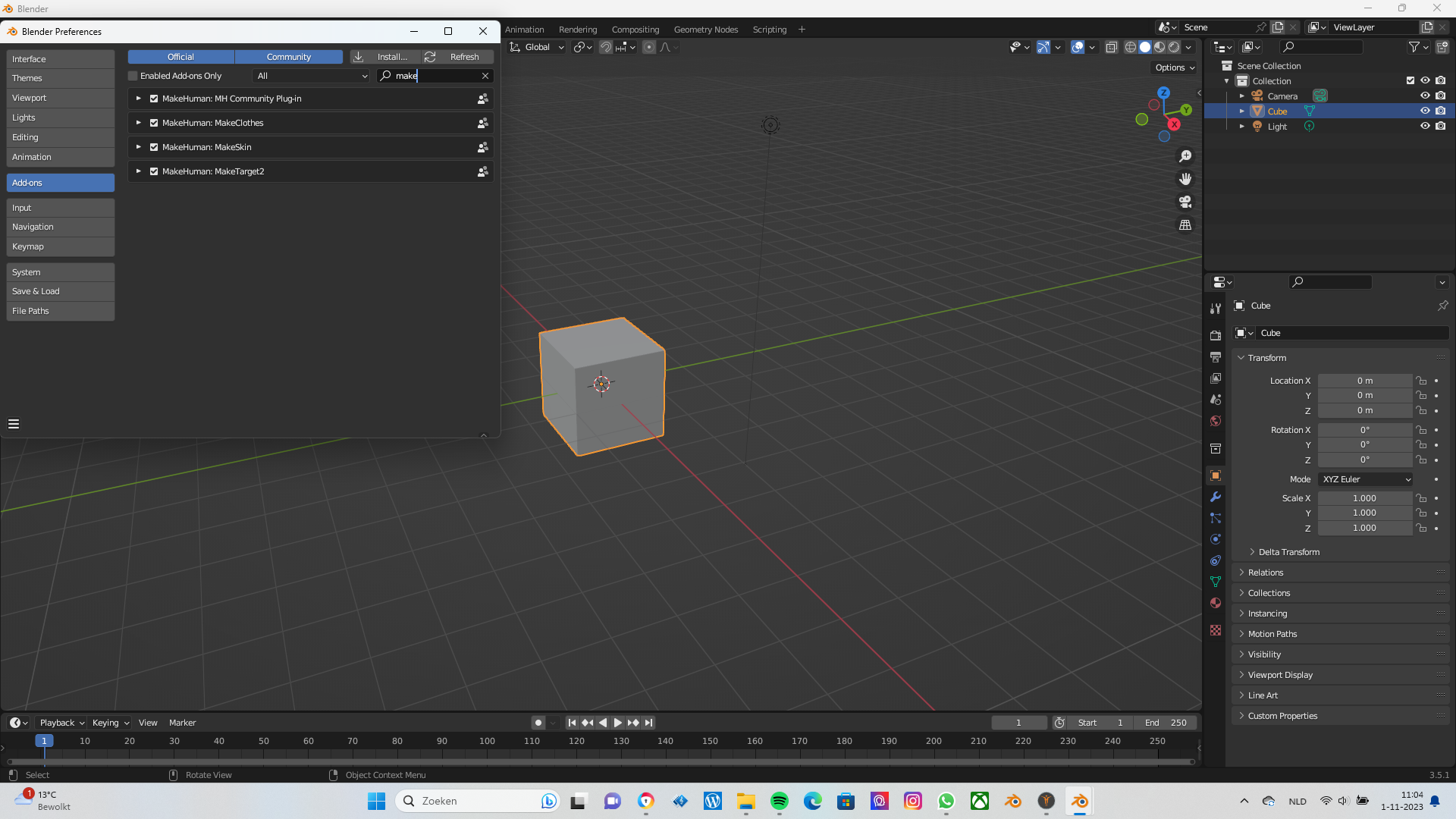This screenshot has width=1456, height=819.
Task: Open the Marker menu in timeline
Action: pyautogui.click(x=182, y=723)
